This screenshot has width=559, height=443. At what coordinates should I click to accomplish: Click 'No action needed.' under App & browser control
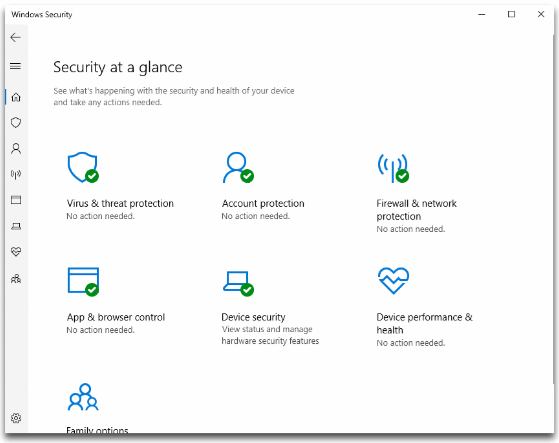[101, 330]
